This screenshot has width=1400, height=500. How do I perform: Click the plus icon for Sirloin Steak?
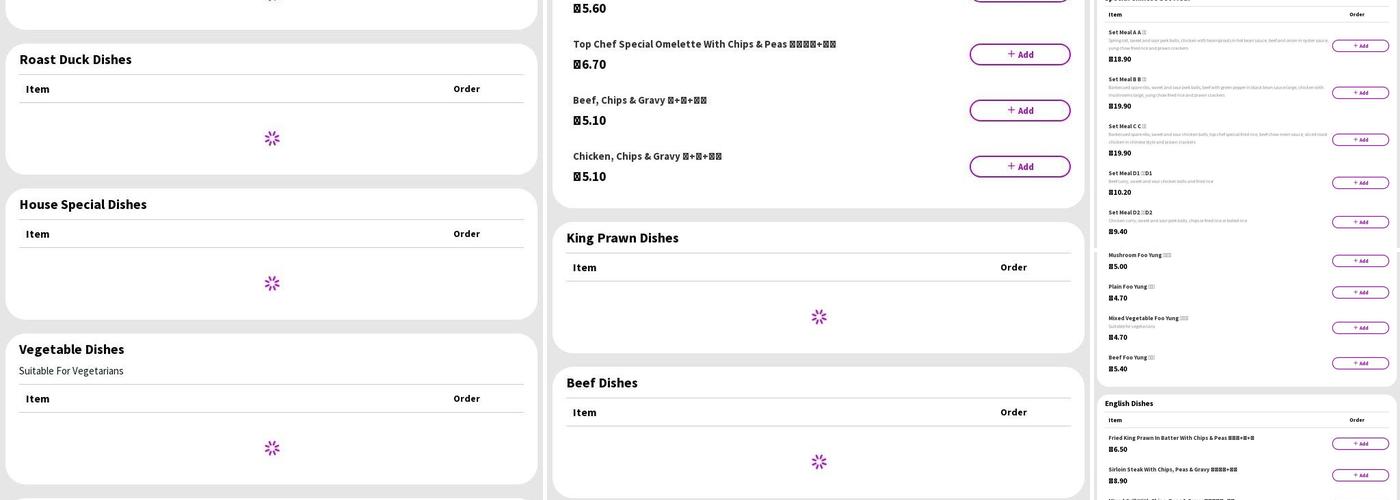[1355, 475]
